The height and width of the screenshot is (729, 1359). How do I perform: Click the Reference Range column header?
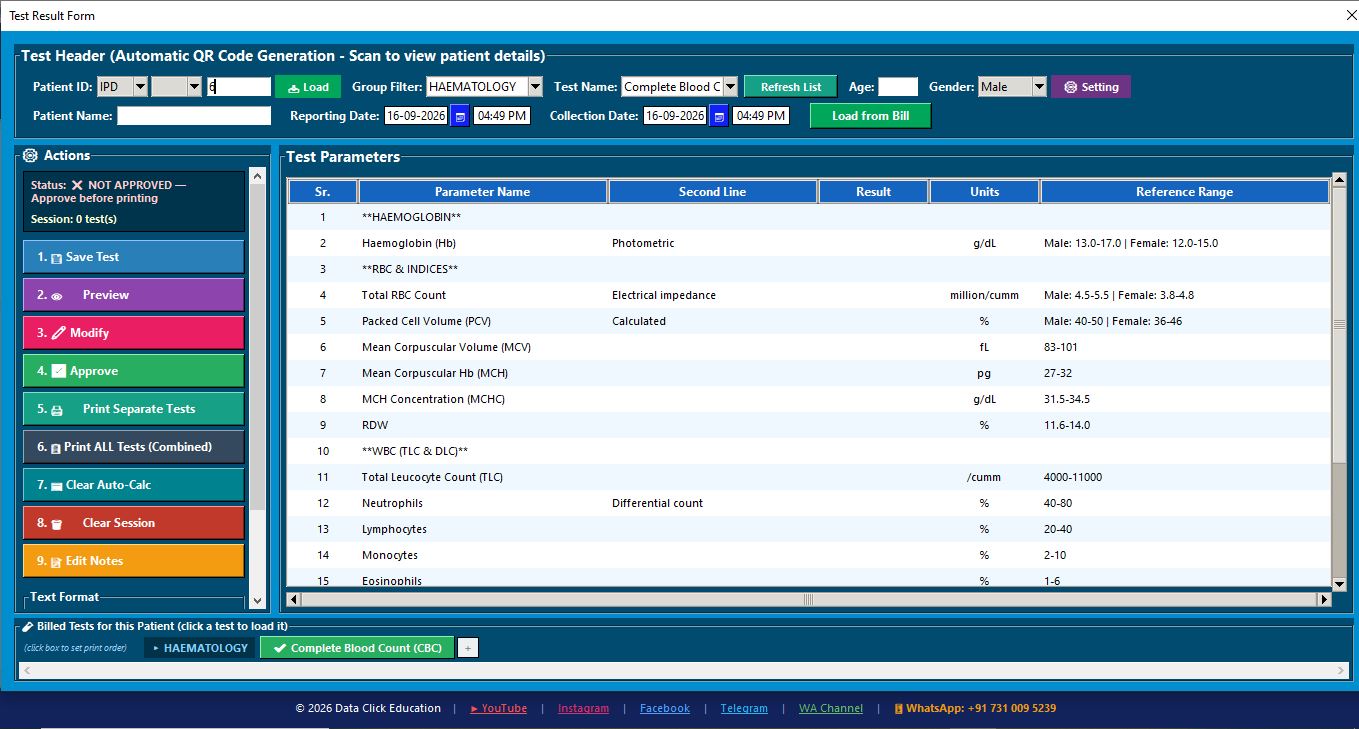pyautogui.click(x=1185, y=192)
